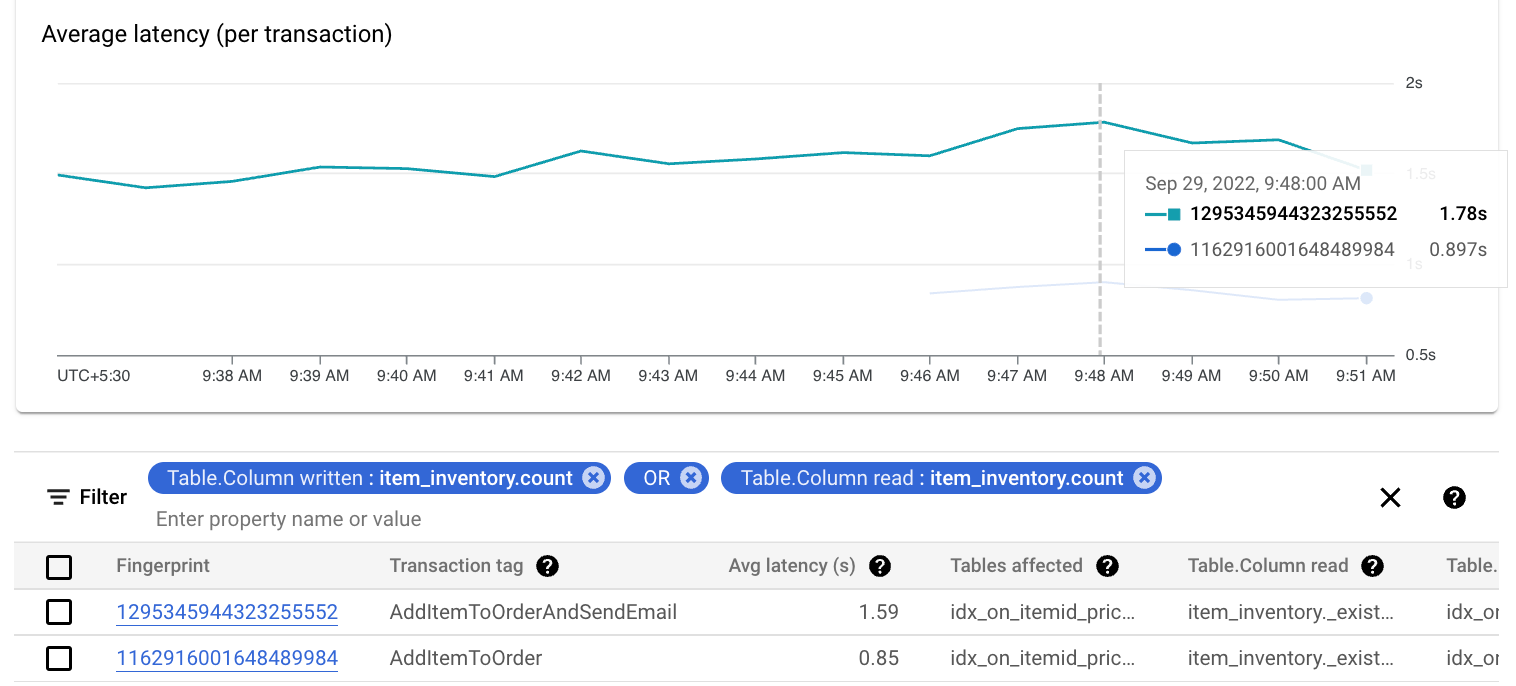Click the help icon next to Transaction tag
The image size is (1516, 686).
coord(548,566)
